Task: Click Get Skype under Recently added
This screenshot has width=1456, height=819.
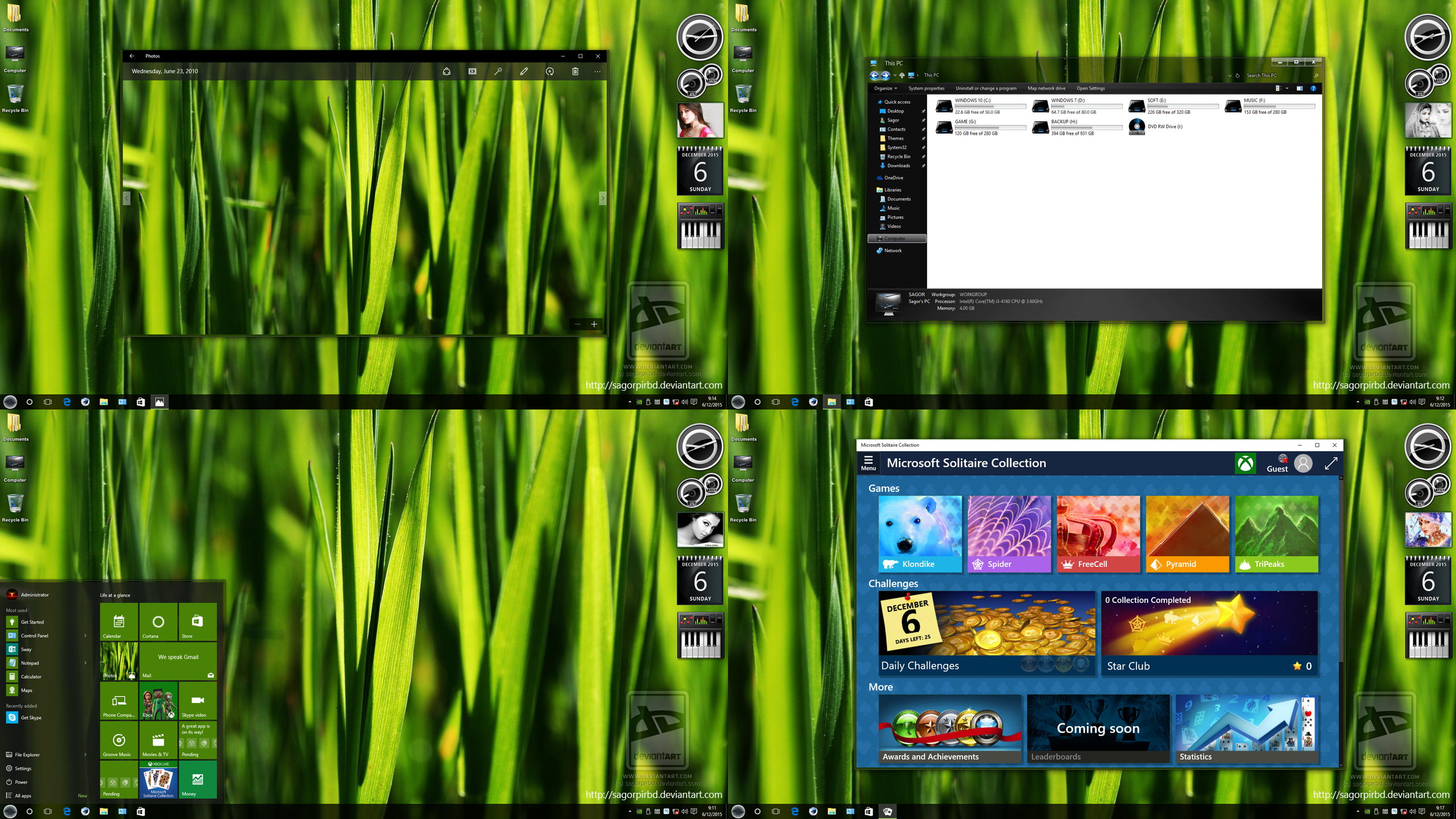Action: pyautogui.click(x=24, y=717)
